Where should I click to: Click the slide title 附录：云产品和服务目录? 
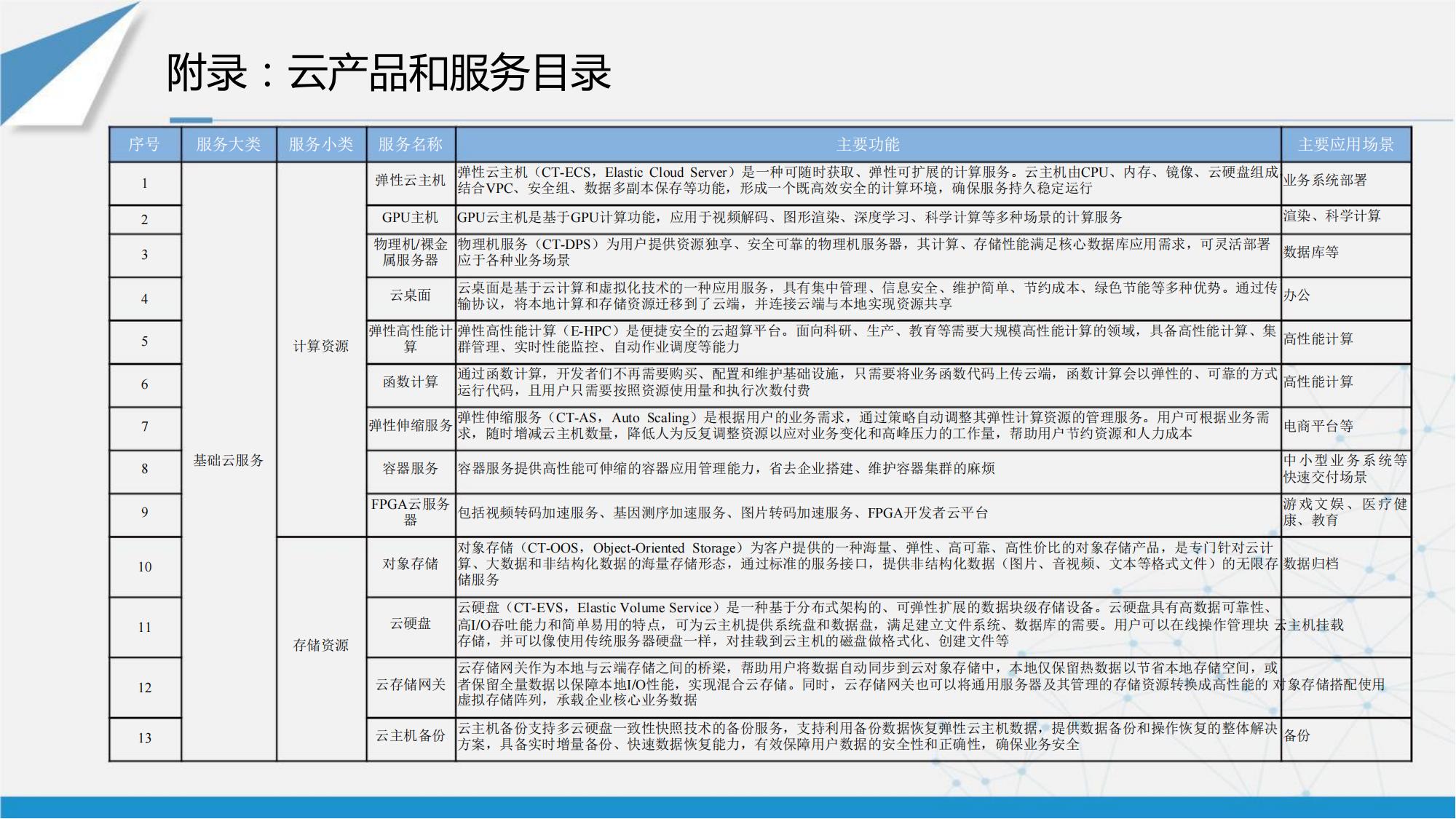389,74
